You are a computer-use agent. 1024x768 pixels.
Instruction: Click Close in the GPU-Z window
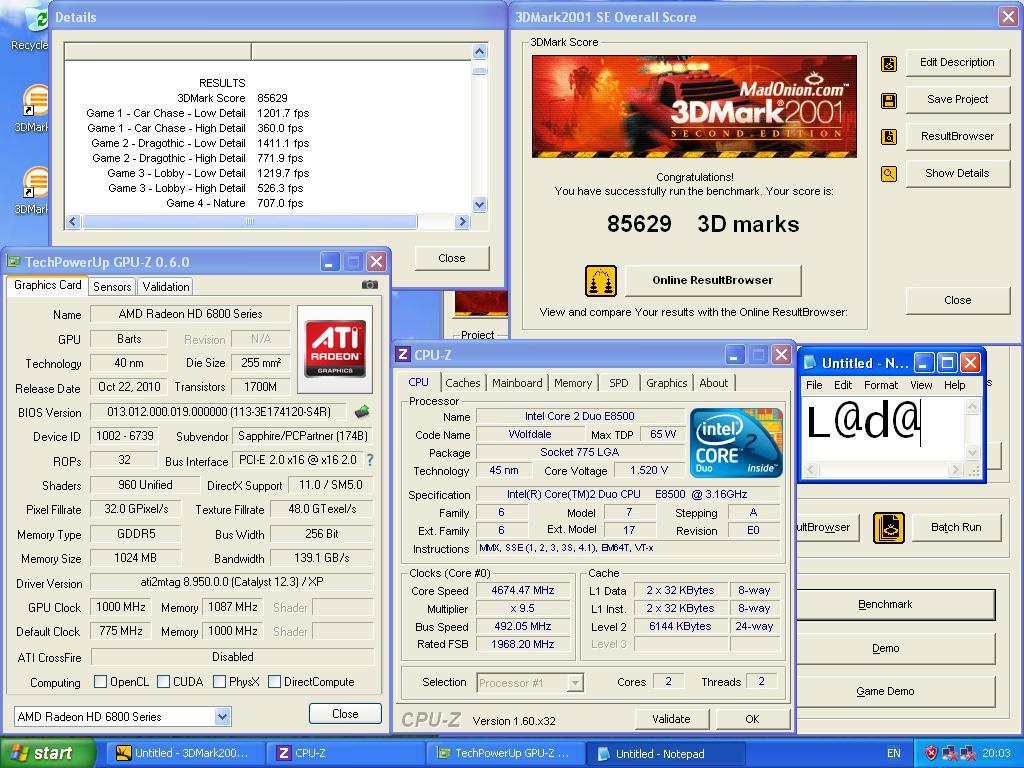tap(345, 714)
